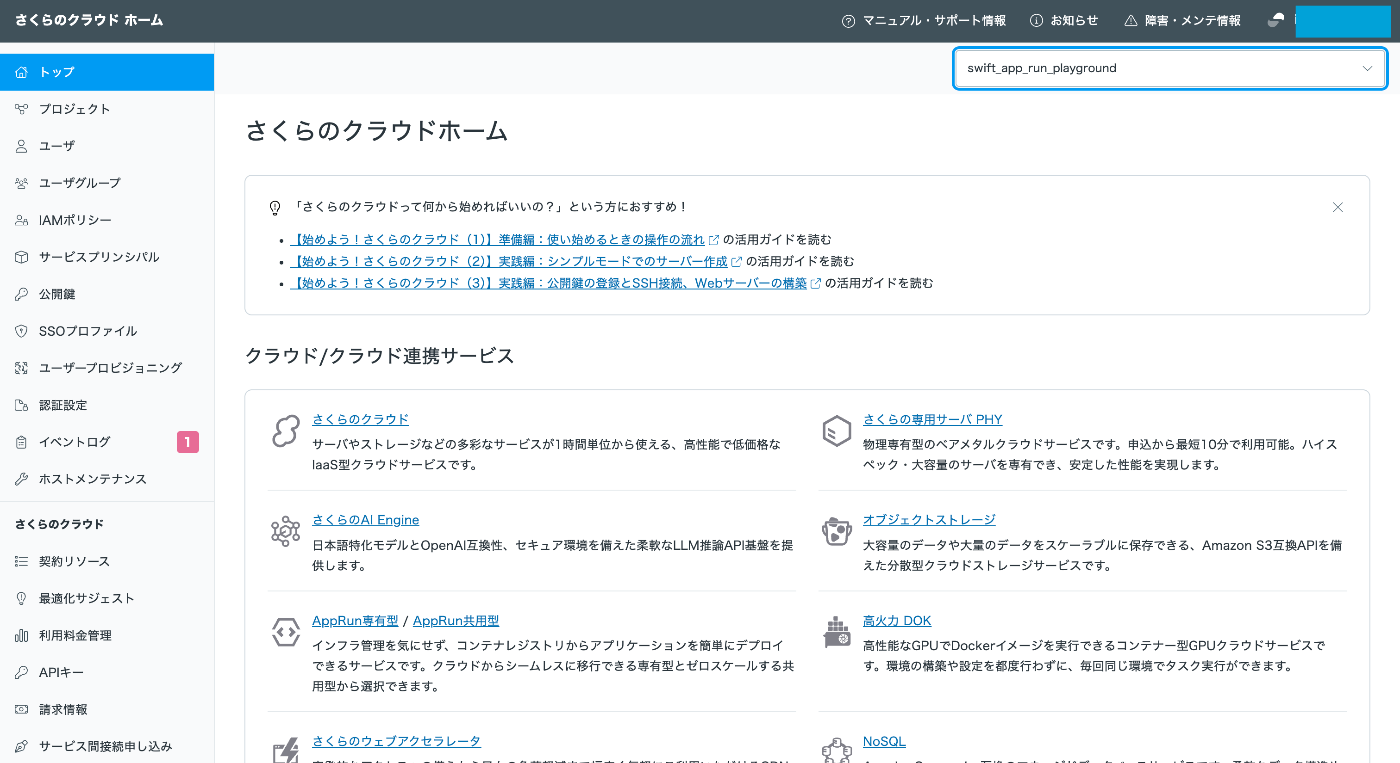Select ユーザ in the sidebar

click(107, 146)
